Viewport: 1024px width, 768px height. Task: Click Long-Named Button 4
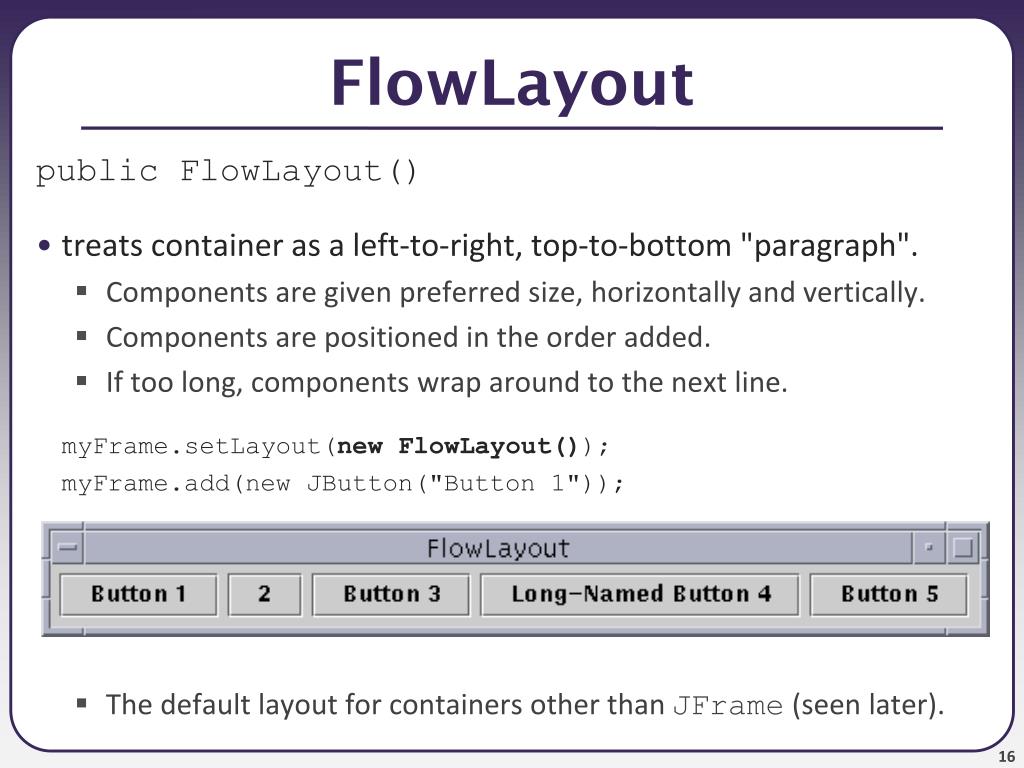tap(640, 594)
